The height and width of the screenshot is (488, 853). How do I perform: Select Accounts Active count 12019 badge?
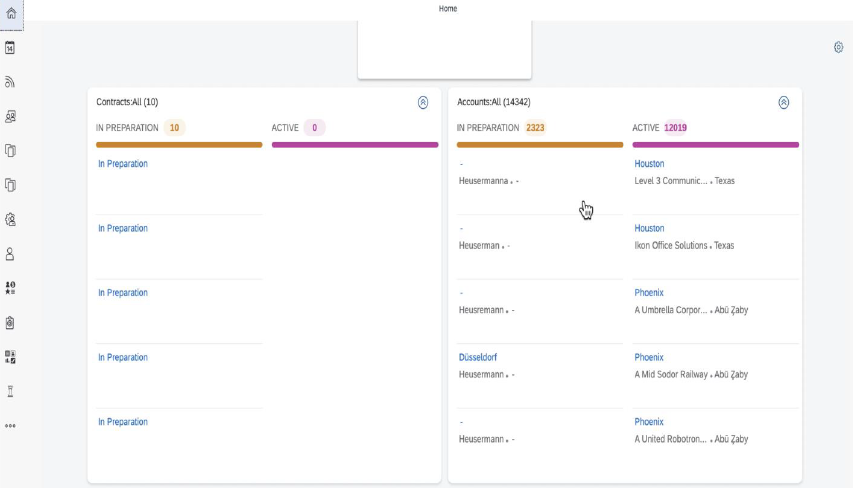(x=675, y=128)
